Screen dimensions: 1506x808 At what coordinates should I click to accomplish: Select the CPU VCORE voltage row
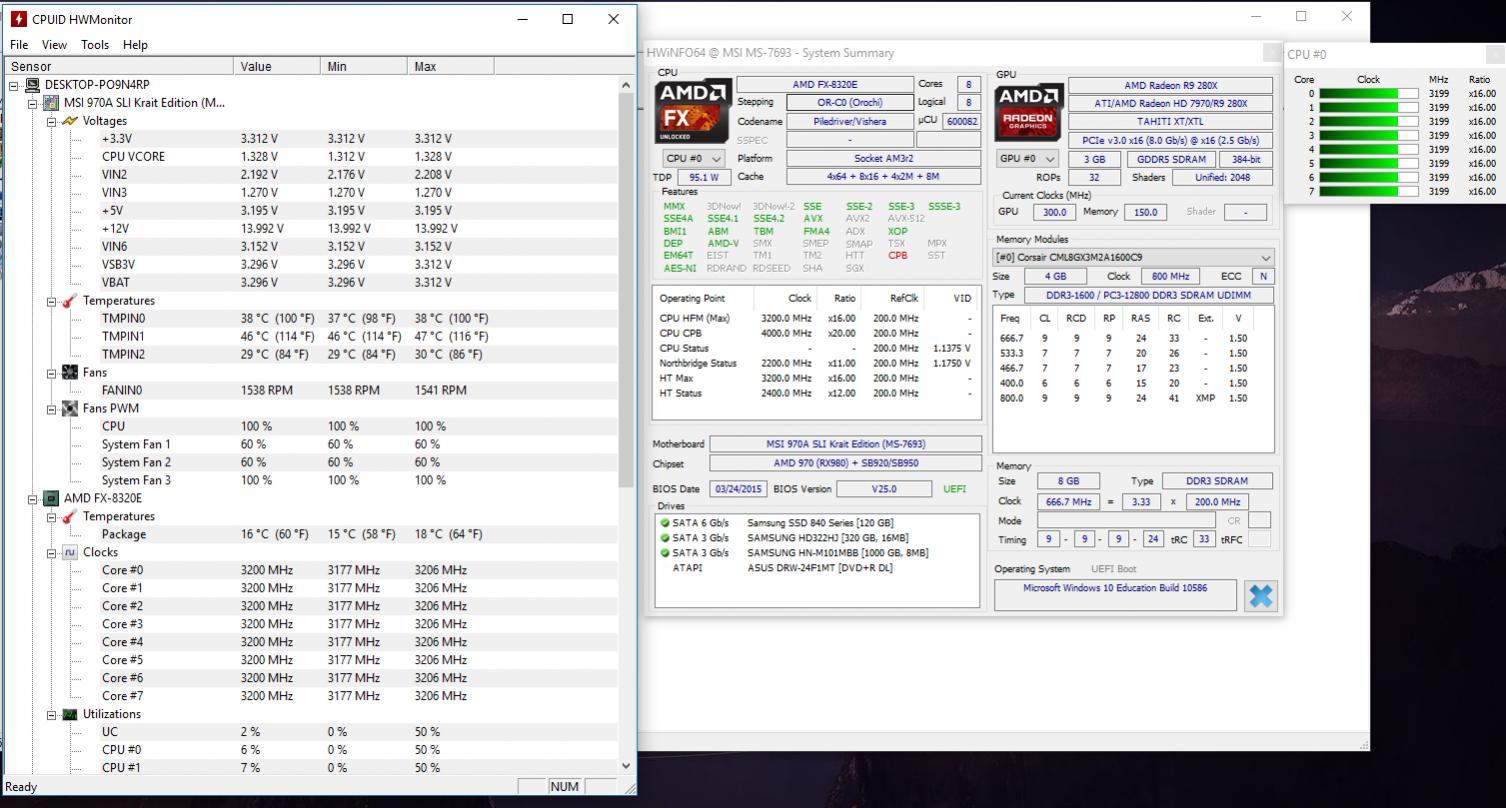click(310, 157)
